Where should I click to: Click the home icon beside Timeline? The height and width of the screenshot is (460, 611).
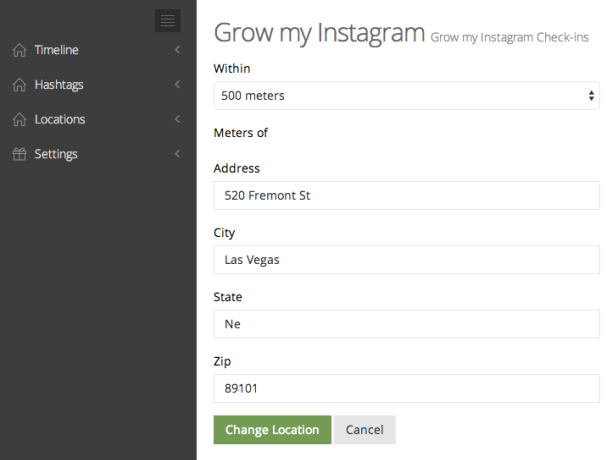19,50
